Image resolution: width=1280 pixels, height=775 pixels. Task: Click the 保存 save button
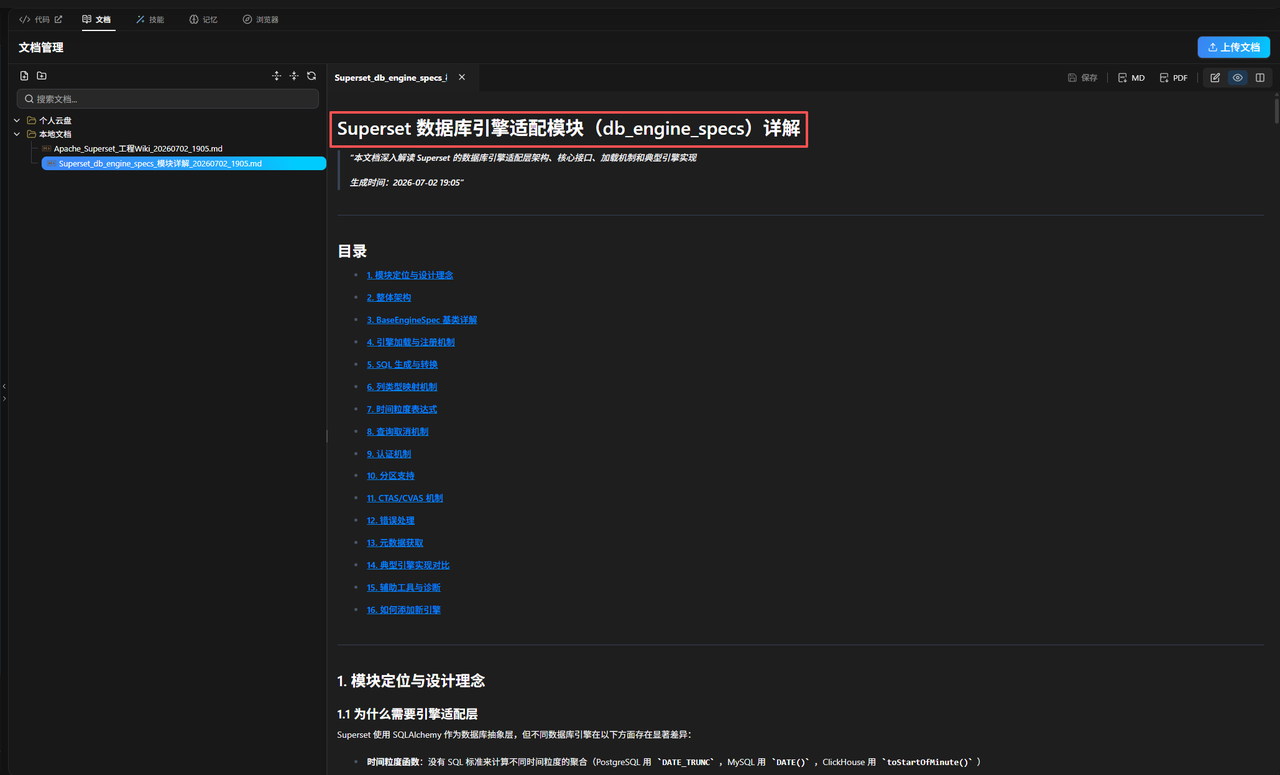coord(1083,77)
